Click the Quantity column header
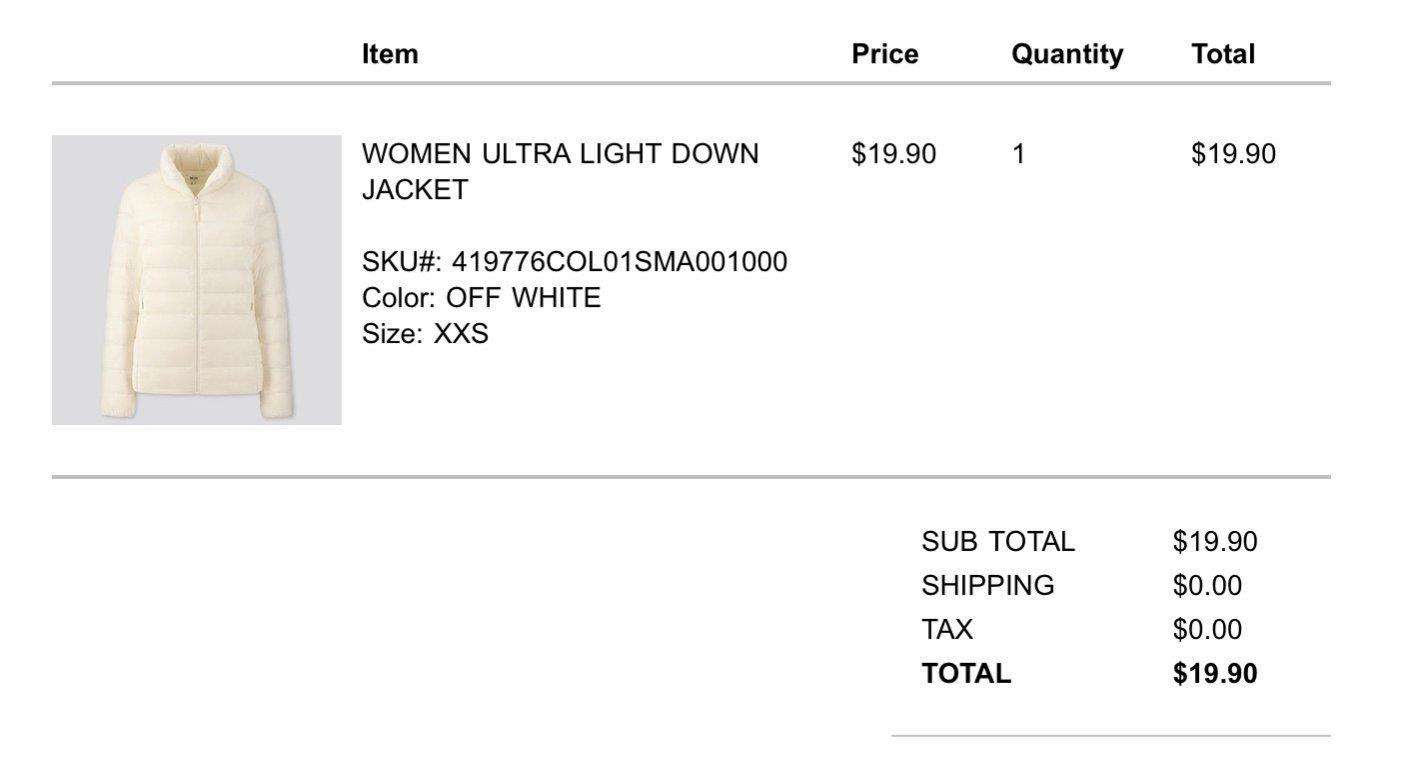 click(1067, 54)
